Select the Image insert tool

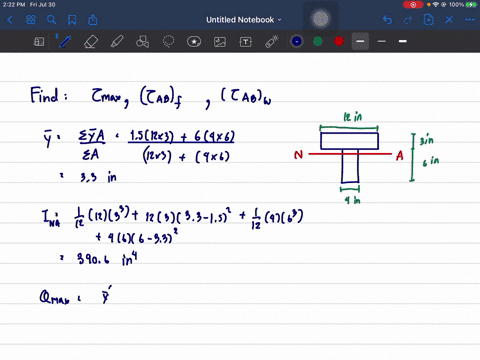tap(220, 42)
